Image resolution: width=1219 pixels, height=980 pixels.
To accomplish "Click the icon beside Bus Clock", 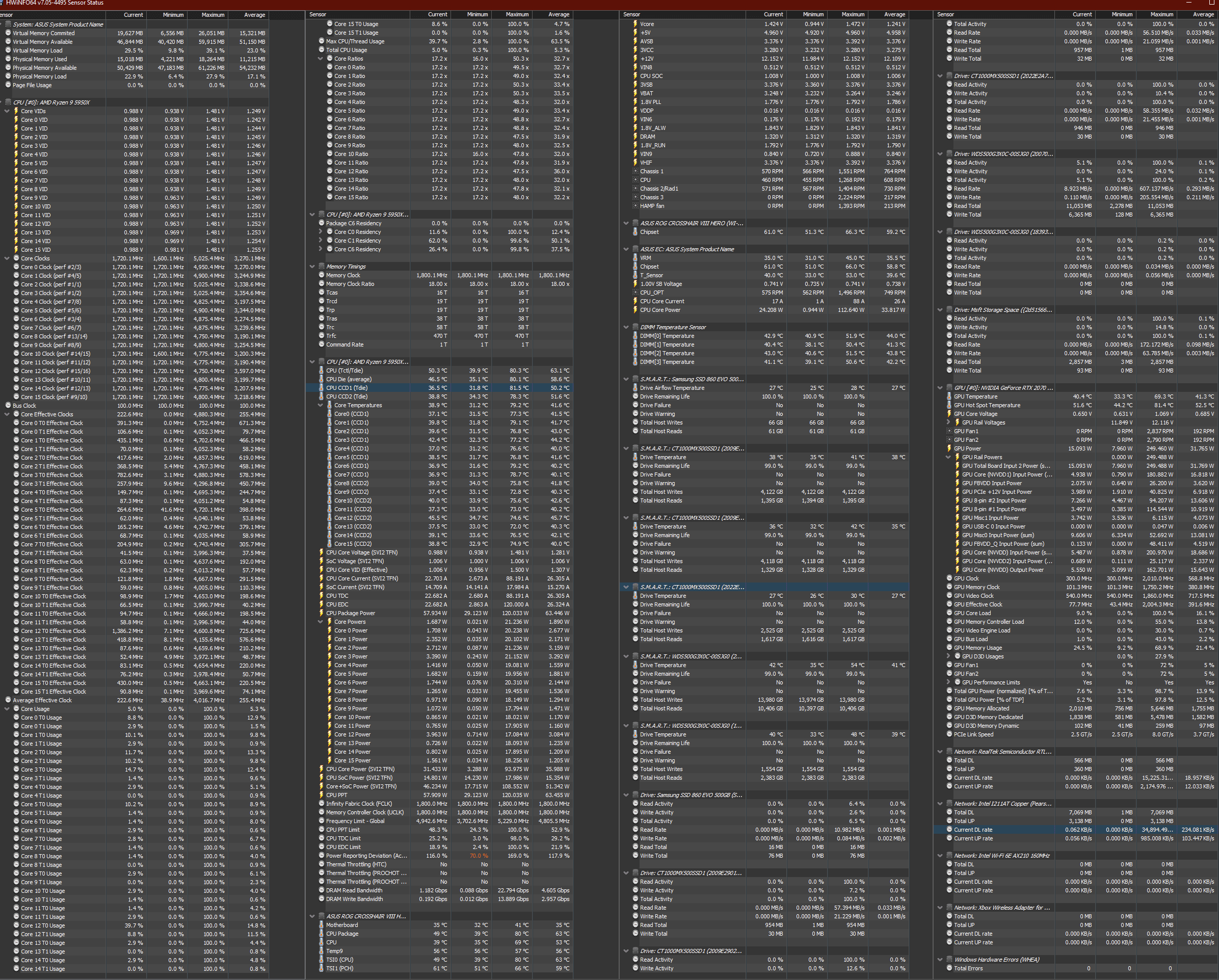I will pyautogui.click(x=8, y=406).
